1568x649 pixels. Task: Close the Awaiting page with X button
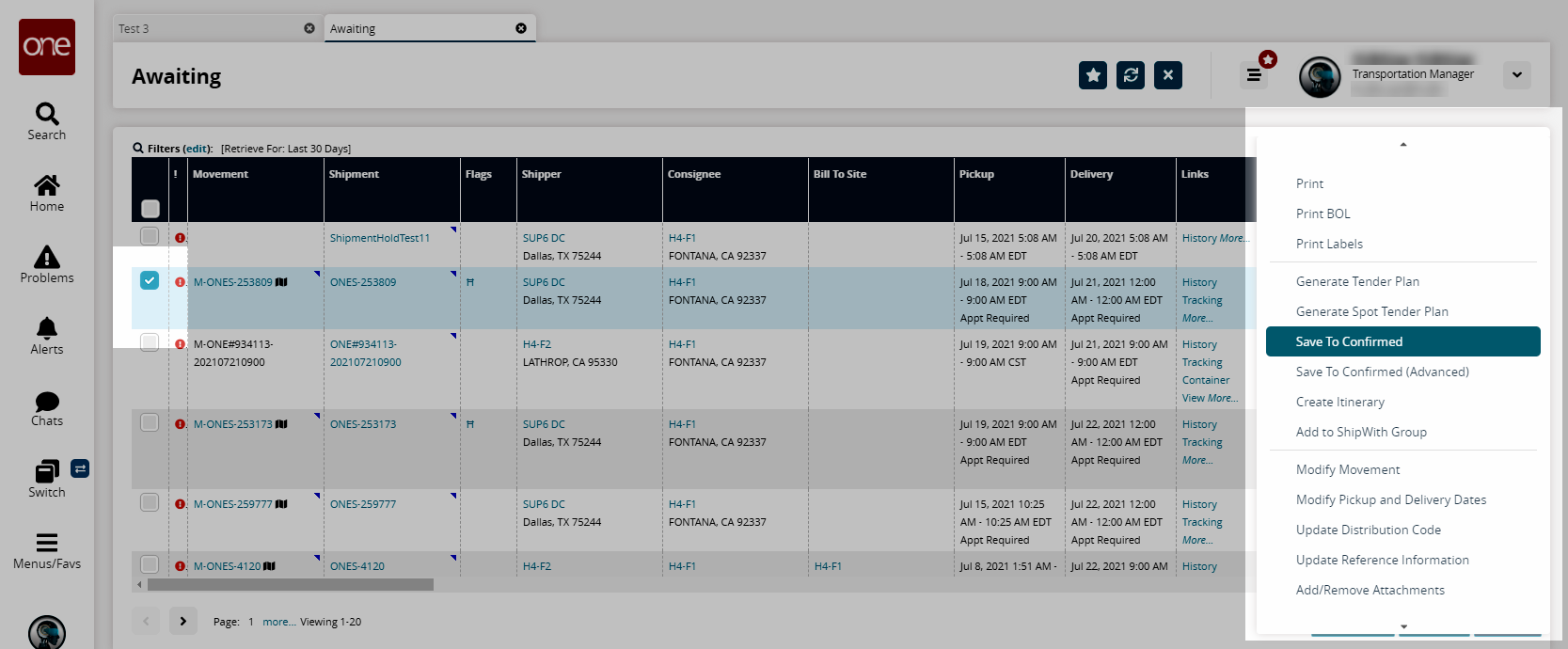coord(1168,75)
